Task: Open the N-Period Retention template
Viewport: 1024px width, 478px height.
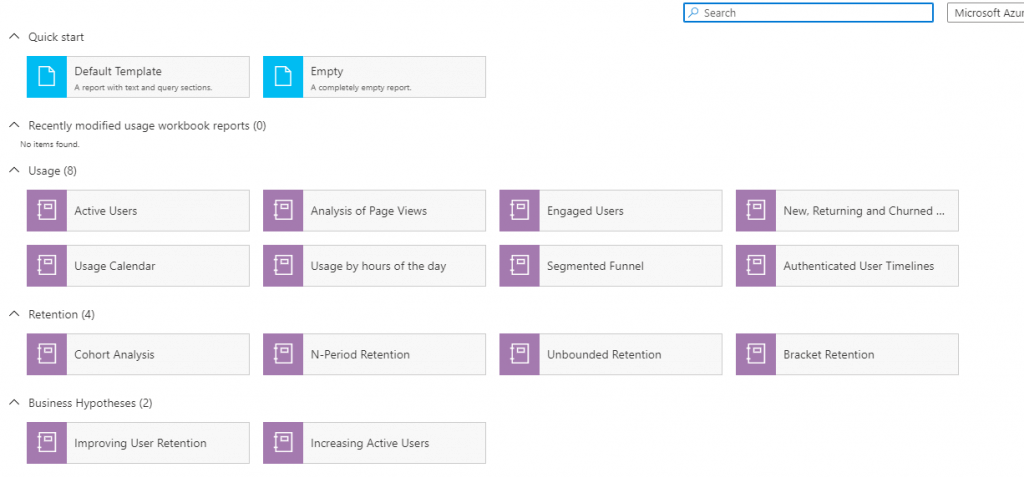Action: pos(374,355)
